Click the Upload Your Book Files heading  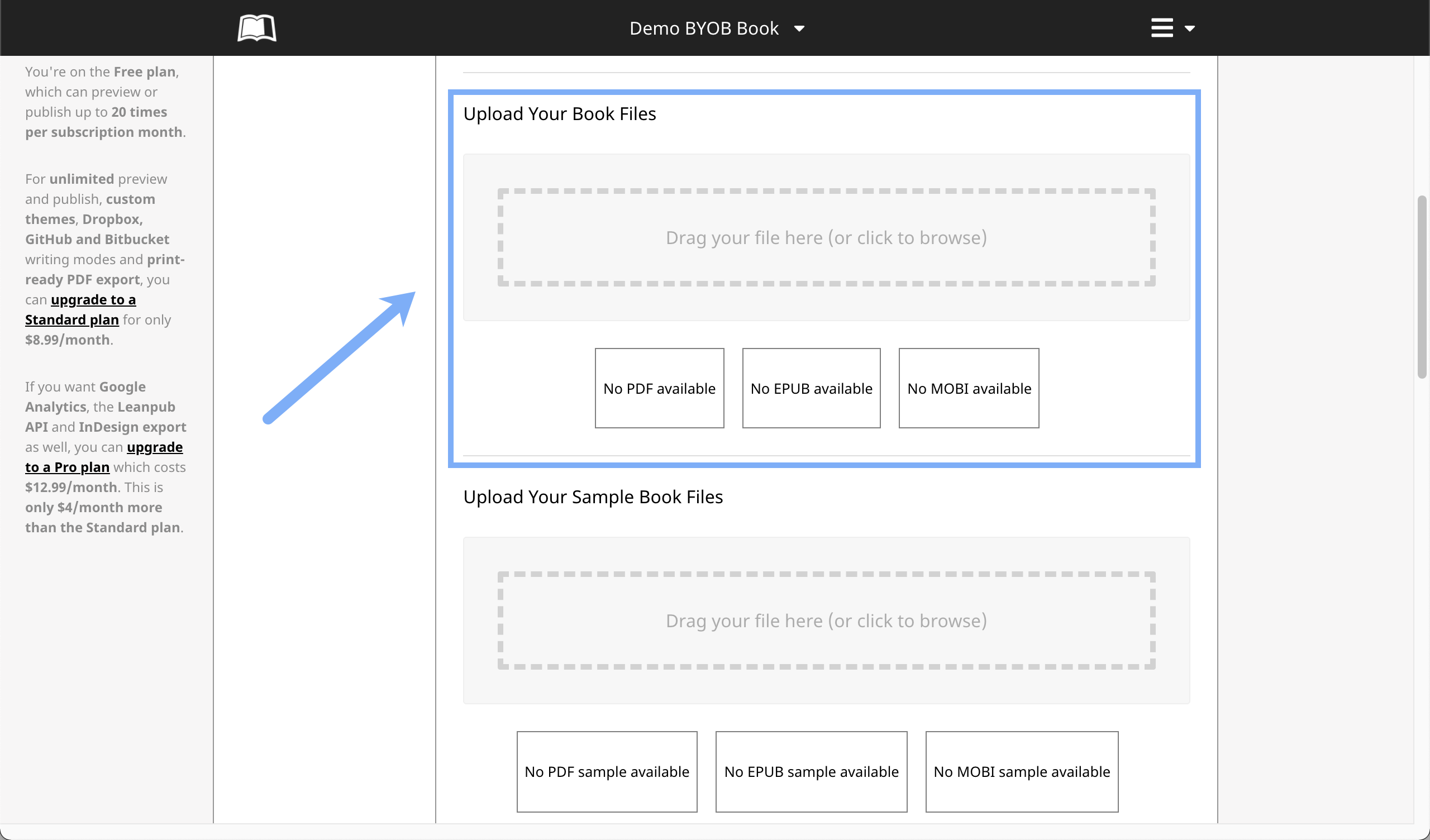coord(559,113)
